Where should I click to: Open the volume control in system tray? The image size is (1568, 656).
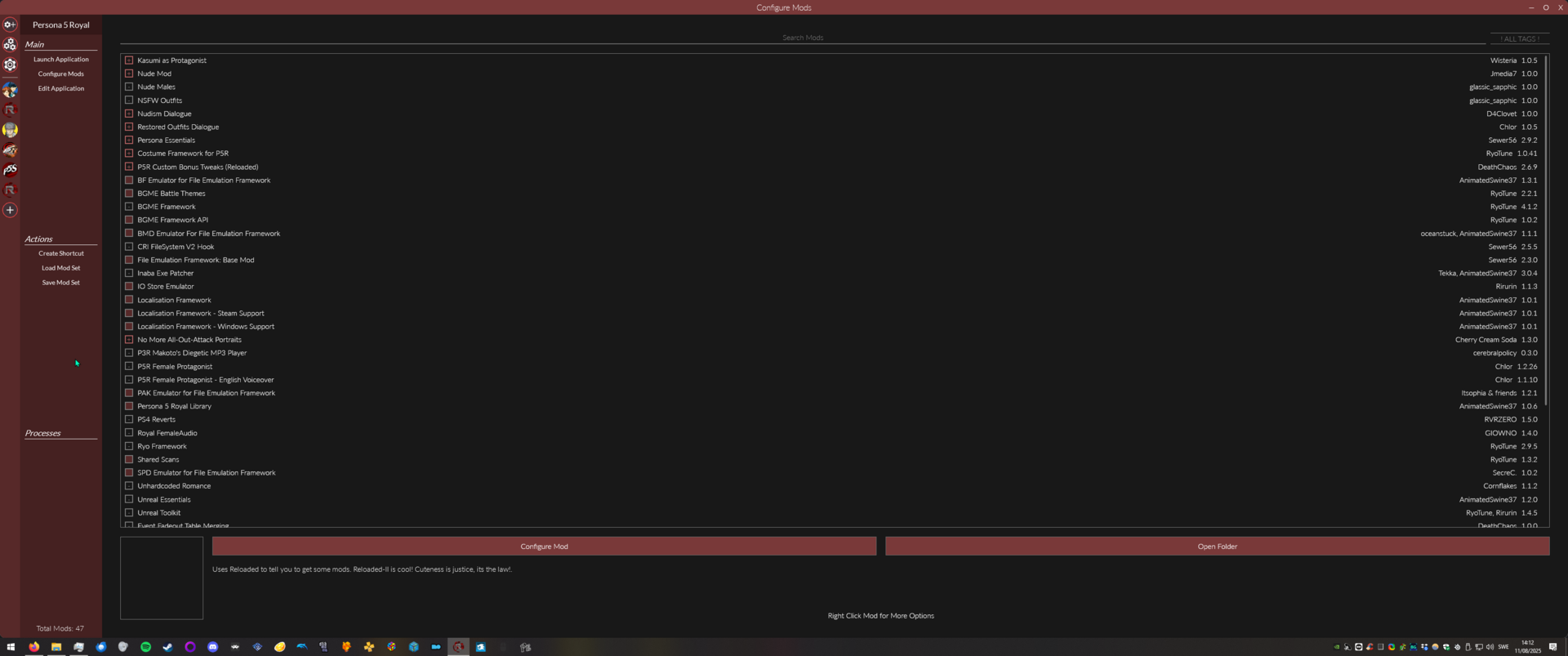pyautogui.click(x=1490, y=647)
